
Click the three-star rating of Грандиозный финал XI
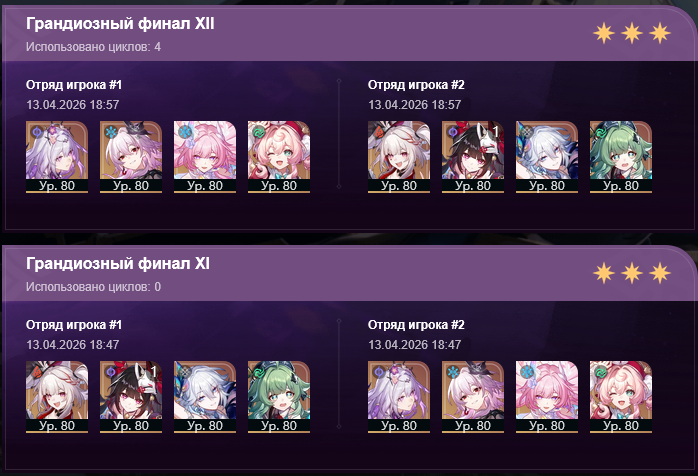point(632,273)
